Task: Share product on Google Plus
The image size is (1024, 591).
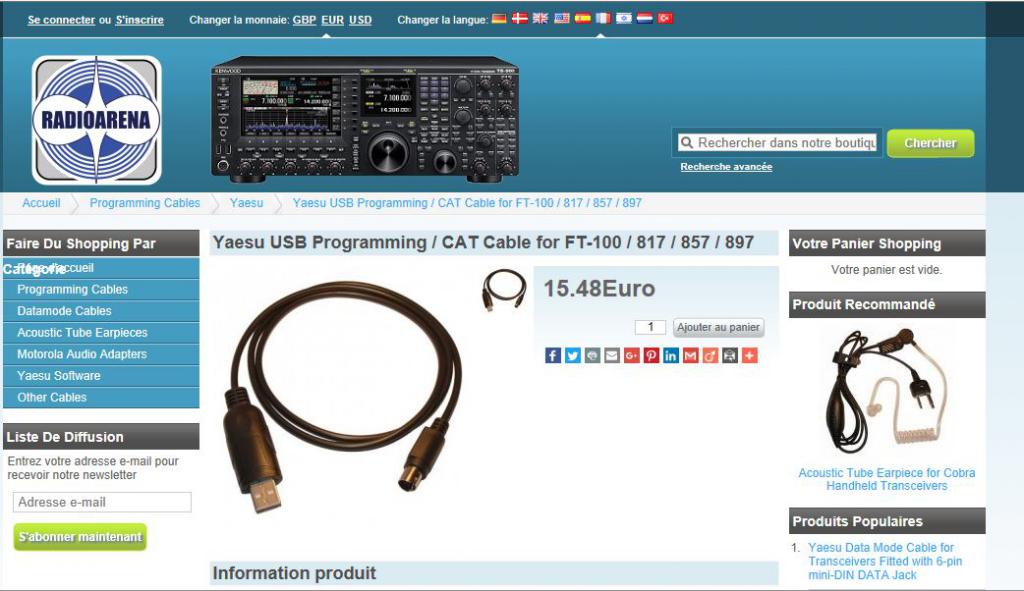Action: pyautogui.click(x=632, y=355)
